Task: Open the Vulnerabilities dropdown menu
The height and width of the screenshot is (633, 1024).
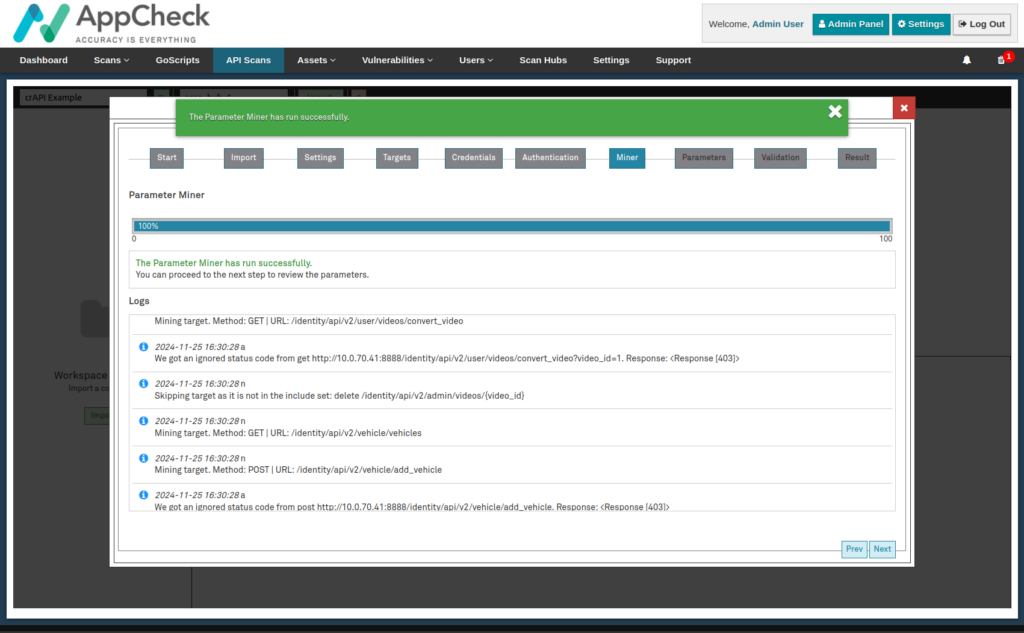Action: click(x=397, y=60)
